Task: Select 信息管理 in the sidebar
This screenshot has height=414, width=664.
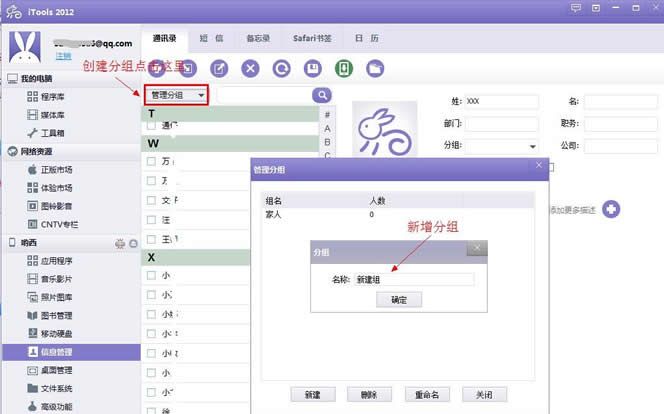Action: tap(71, 352)
